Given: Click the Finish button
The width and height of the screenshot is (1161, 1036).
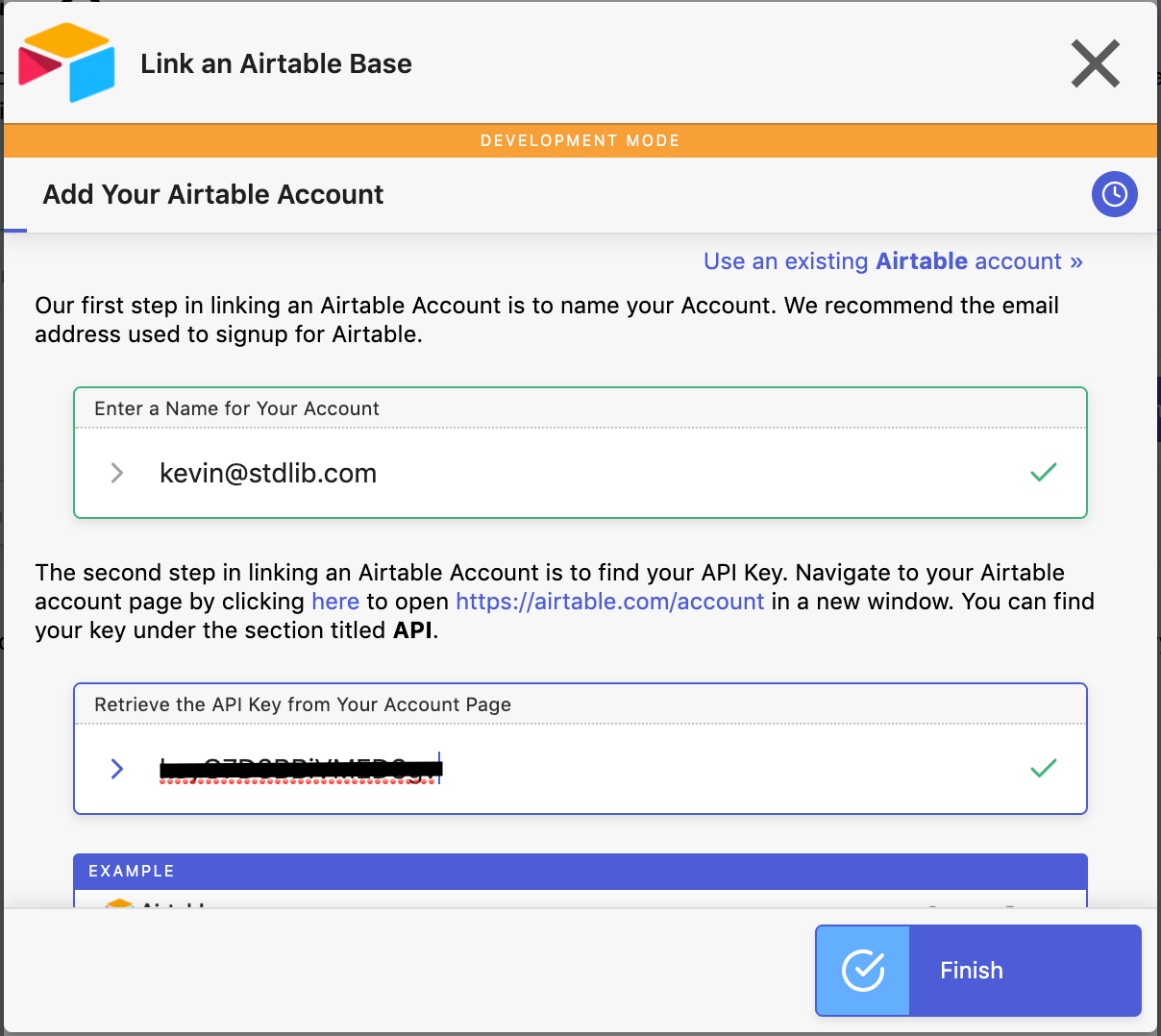Looking at the screenshot, I should coord(978,971).
